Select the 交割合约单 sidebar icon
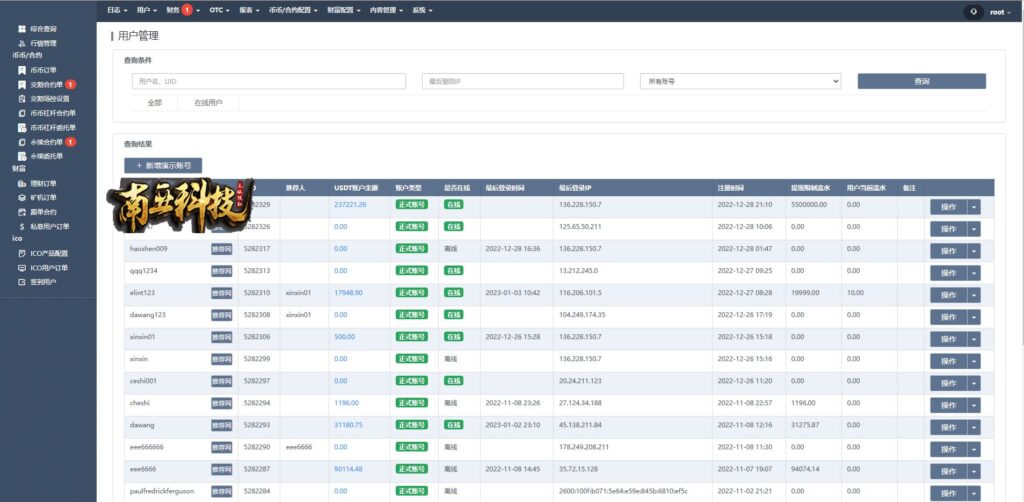Viewport: 1024px width, 502px height. tap(22, 85)
